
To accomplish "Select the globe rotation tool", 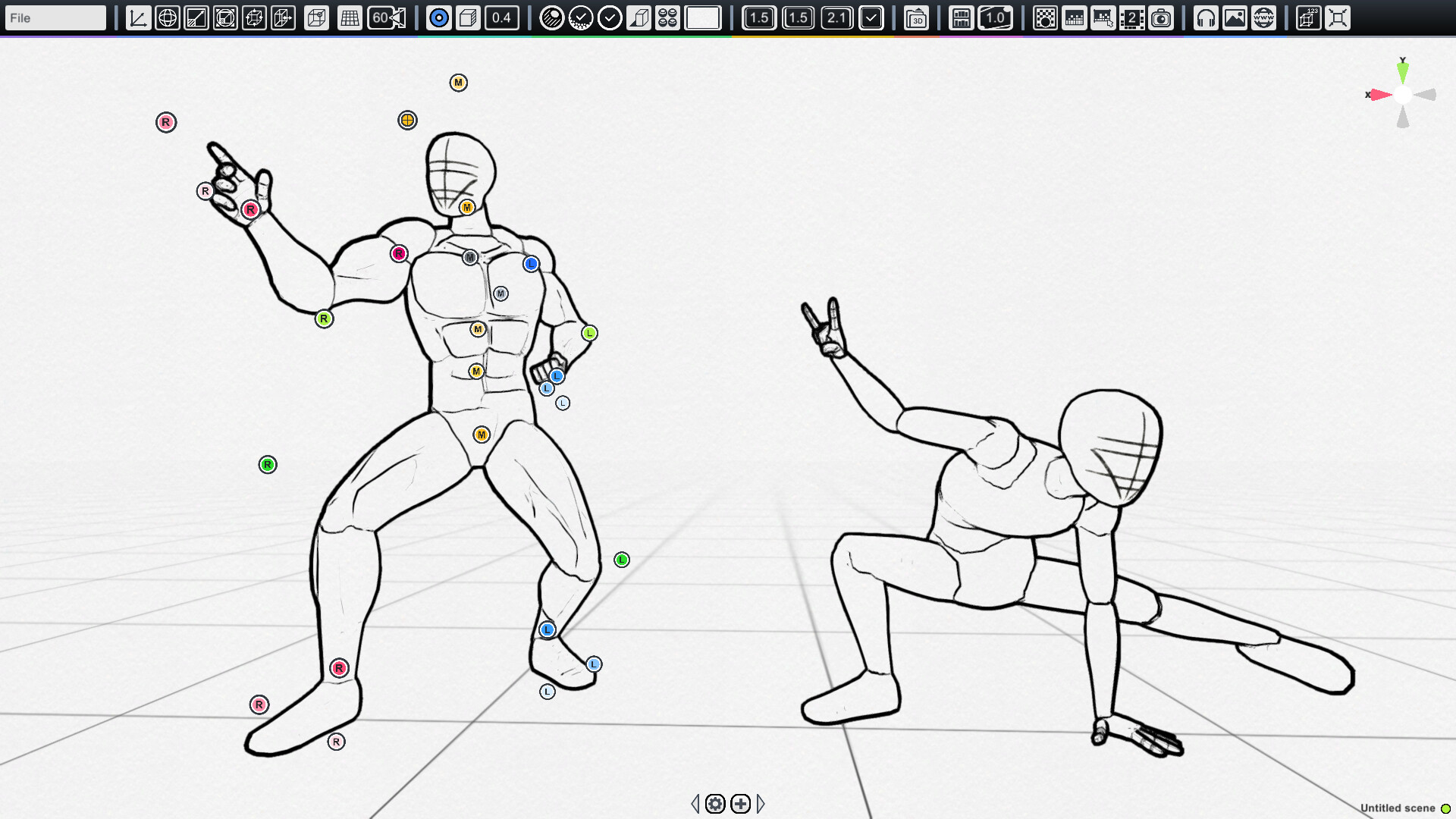I will click(x=168, y=17).
